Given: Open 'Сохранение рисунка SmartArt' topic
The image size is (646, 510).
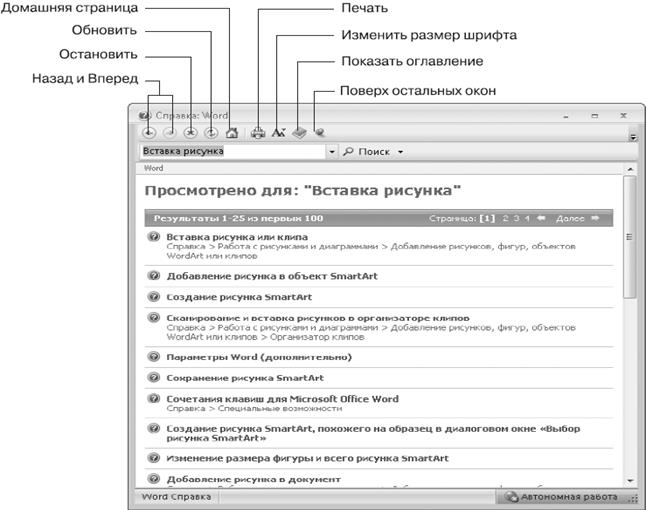Looking at the screenshot, I should pos(245,378).
